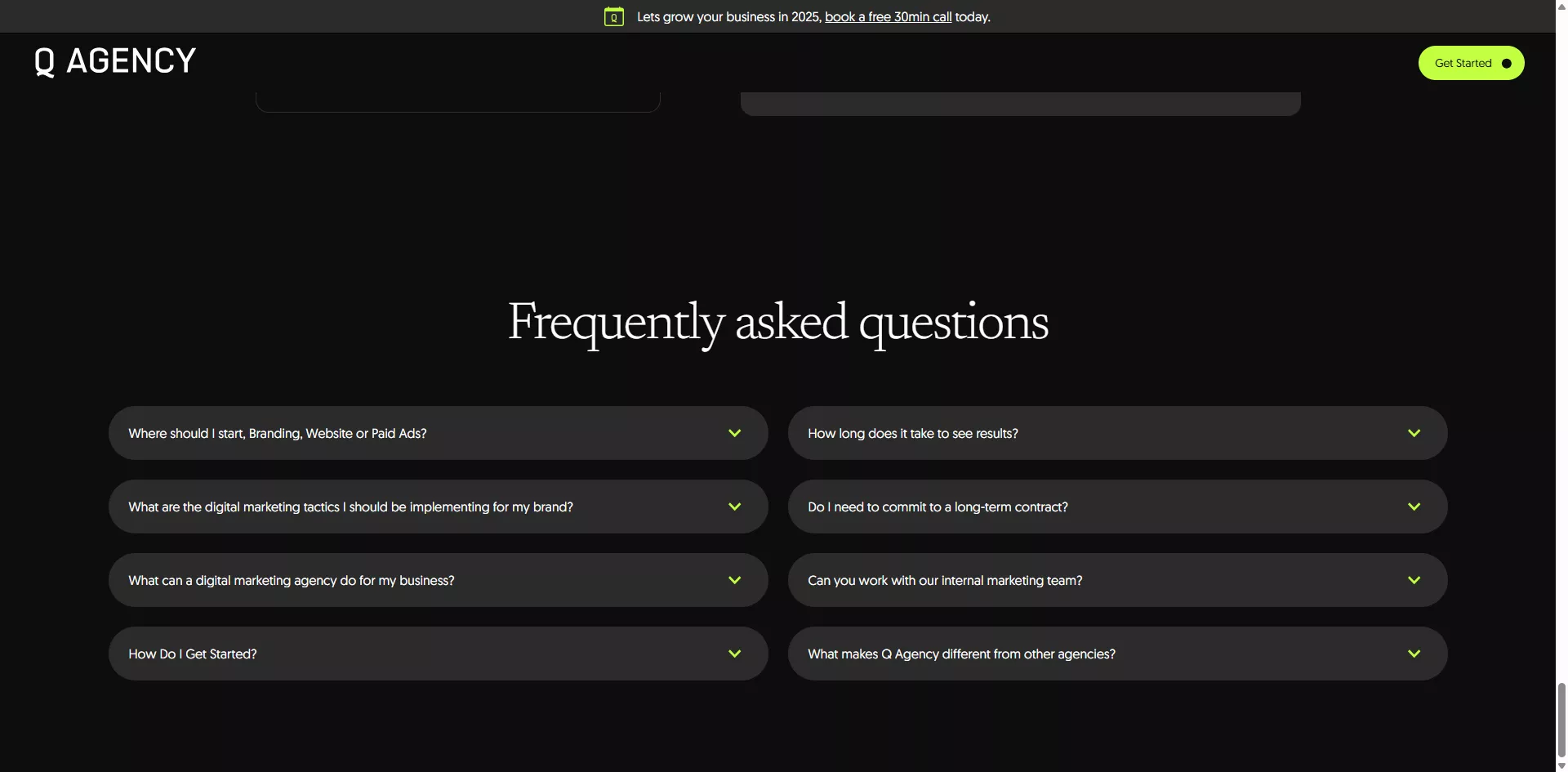This screenshot has width=1568, height=772.
Task: Click the 'Frequently asked questions' heading
Action: click(x=777, y=321)
